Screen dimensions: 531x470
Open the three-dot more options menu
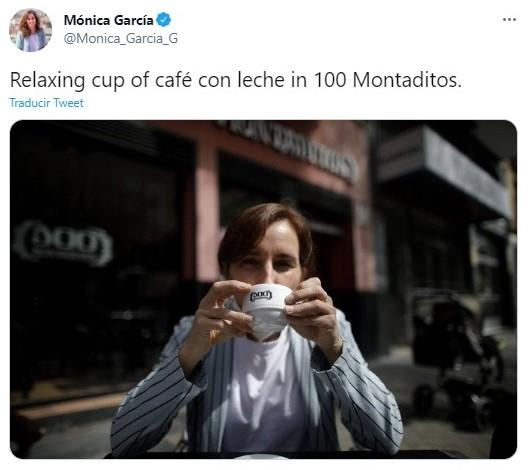click(x=509, y=20)
